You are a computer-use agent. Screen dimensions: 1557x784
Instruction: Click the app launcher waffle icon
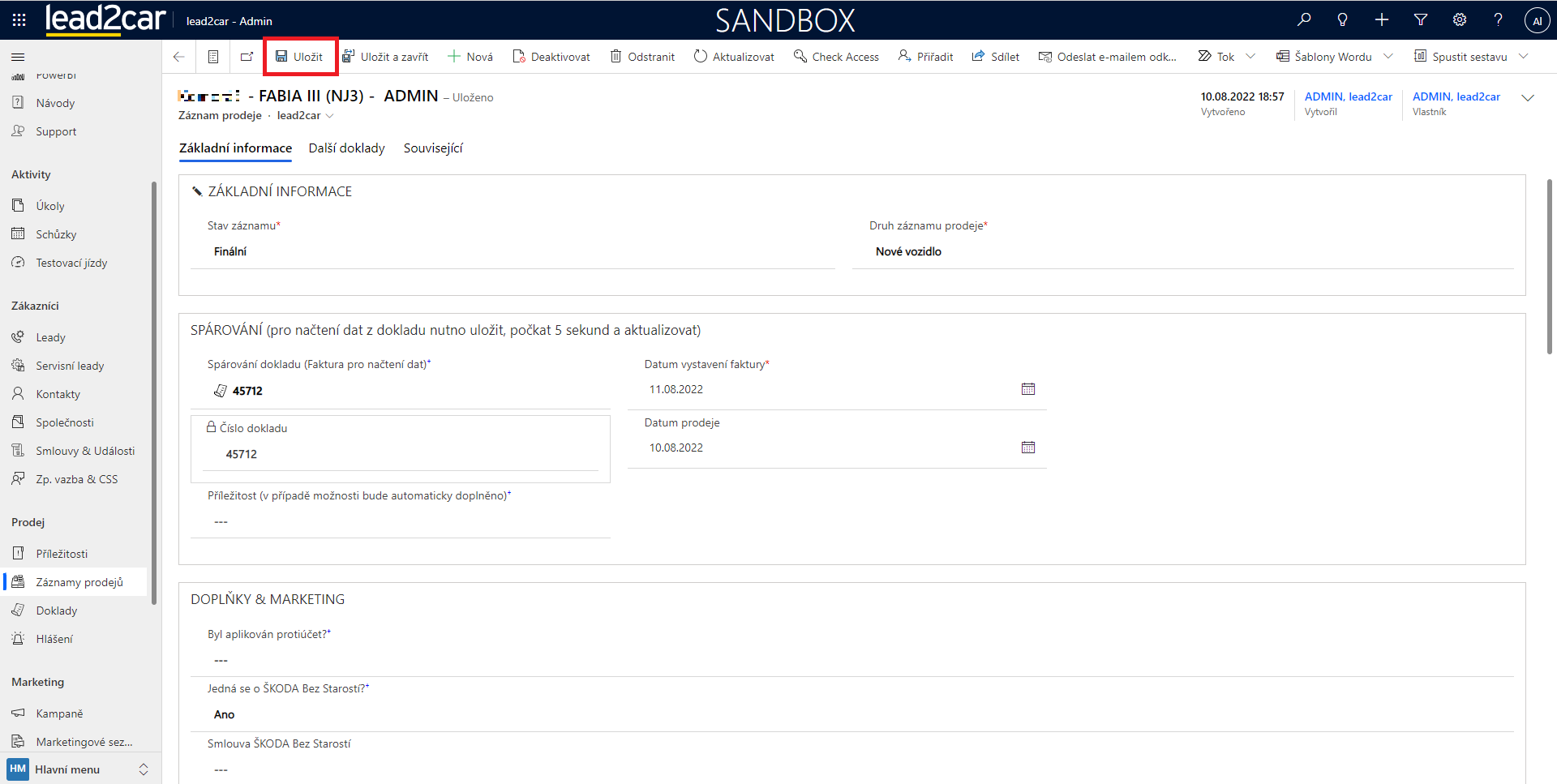[x=19, y=20]
